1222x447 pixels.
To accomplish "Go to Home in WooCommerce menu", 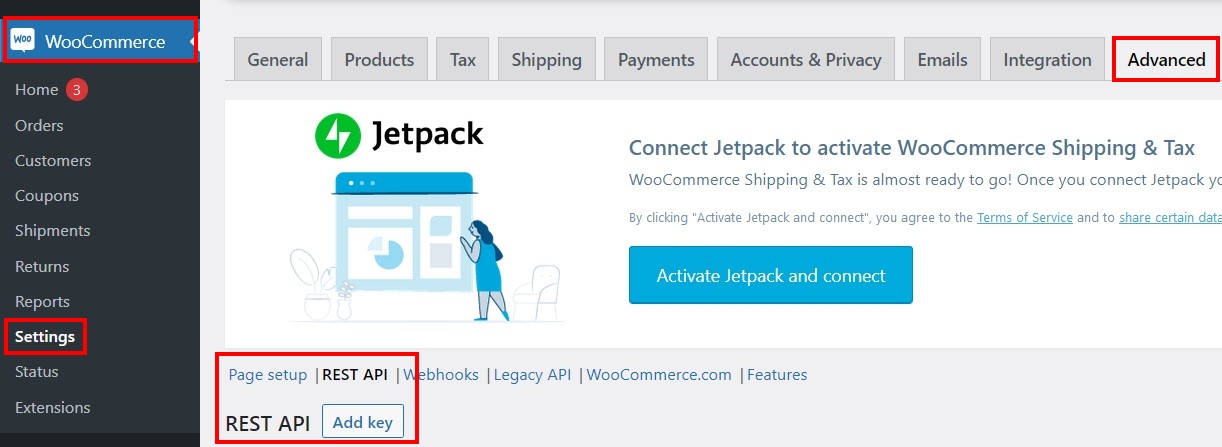I will pyautogui.click(x=37, y=90).
